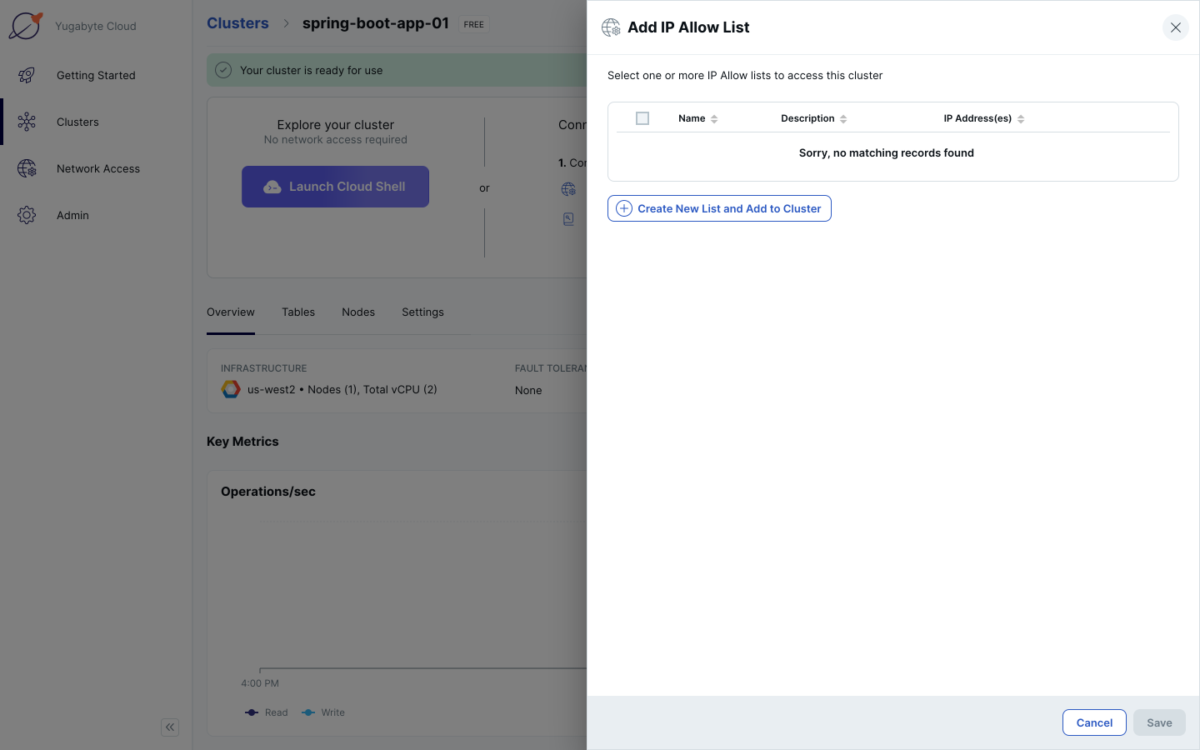Open the Yugabyte Cloud logo home icon

pos(27,26)
